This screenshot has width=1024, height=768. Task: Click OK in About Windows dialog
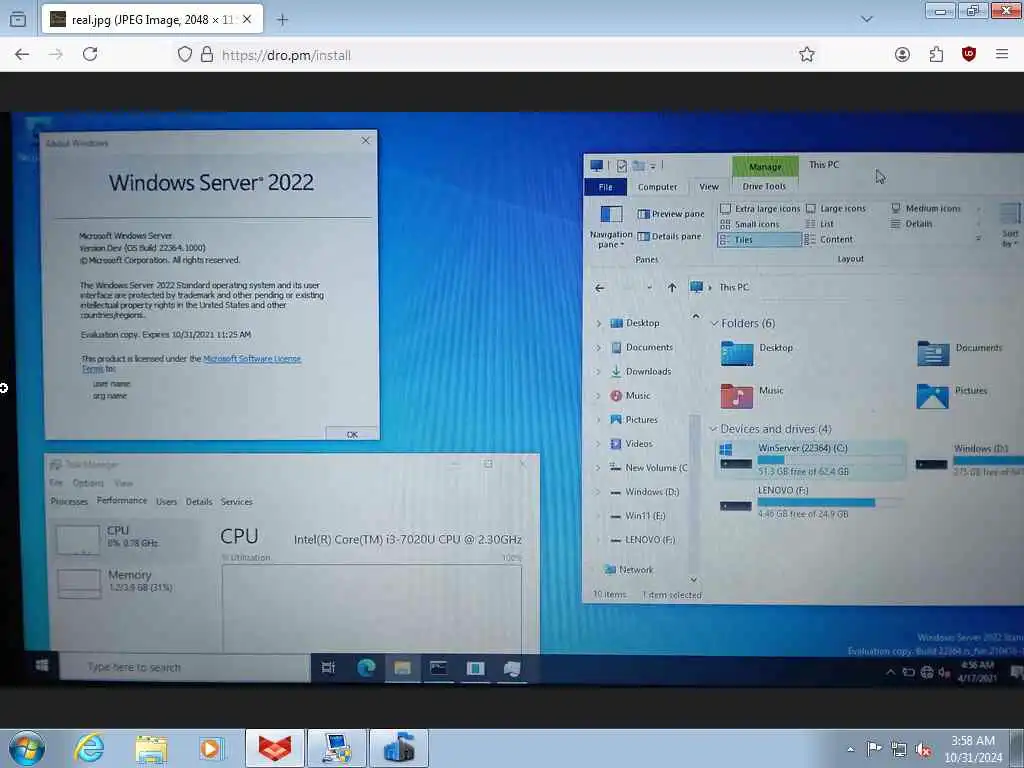pos(351,434)
